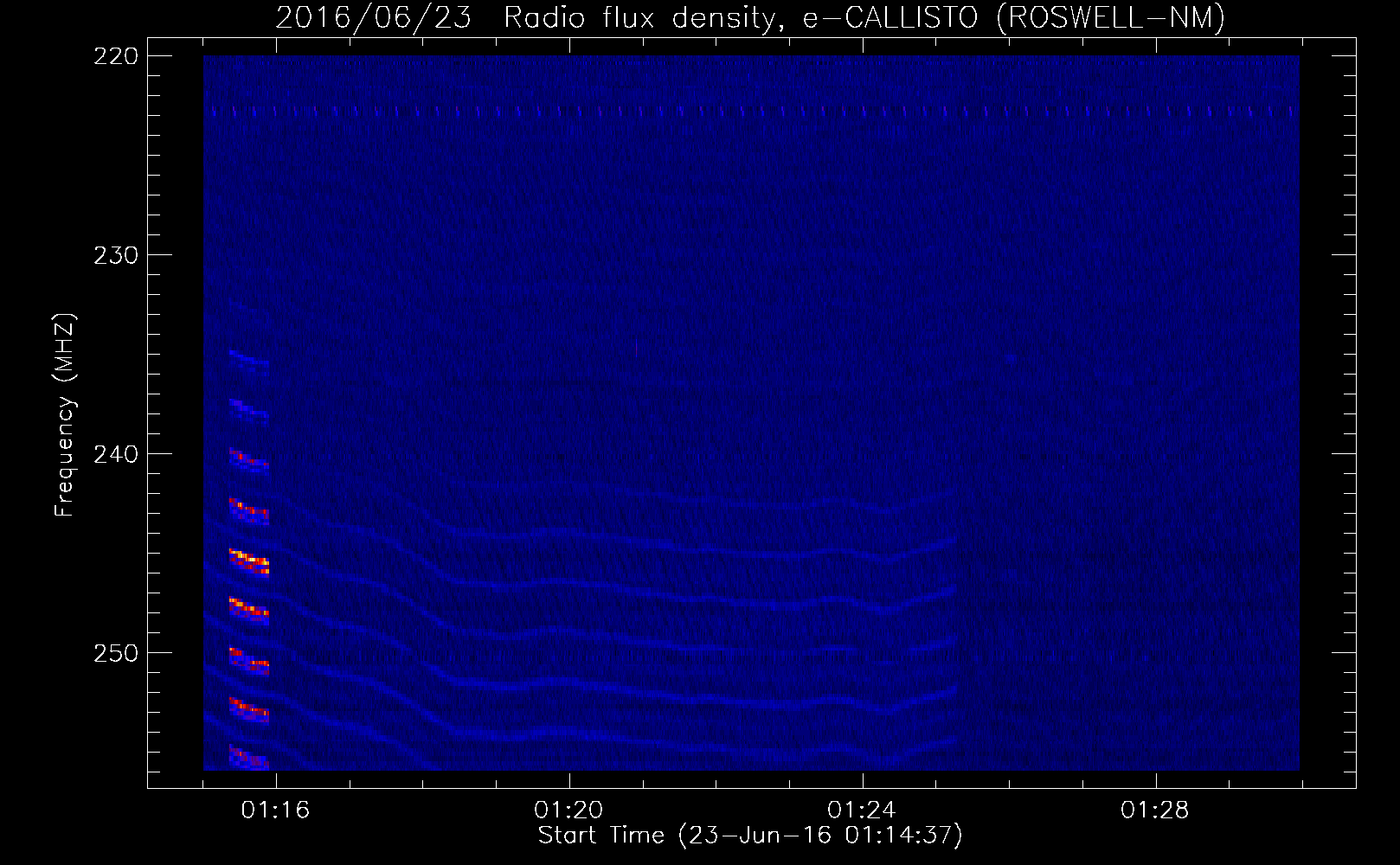1400x865 pixels.
Task: Click the plot title mentioning e-CALLISTO ROSWELL-NM
Action: pos(750,17)
